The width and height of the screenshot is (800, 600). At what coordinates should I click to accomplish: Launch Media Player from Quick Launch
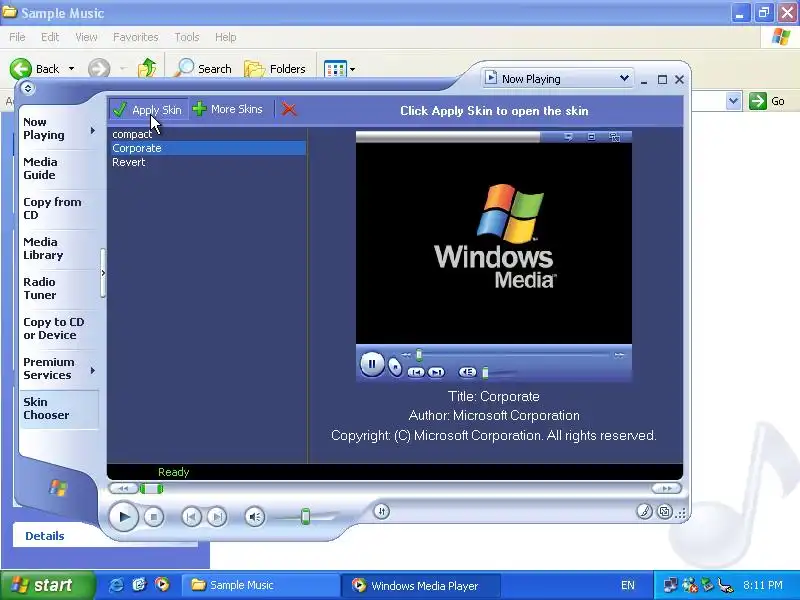click(x=162, y=585)
